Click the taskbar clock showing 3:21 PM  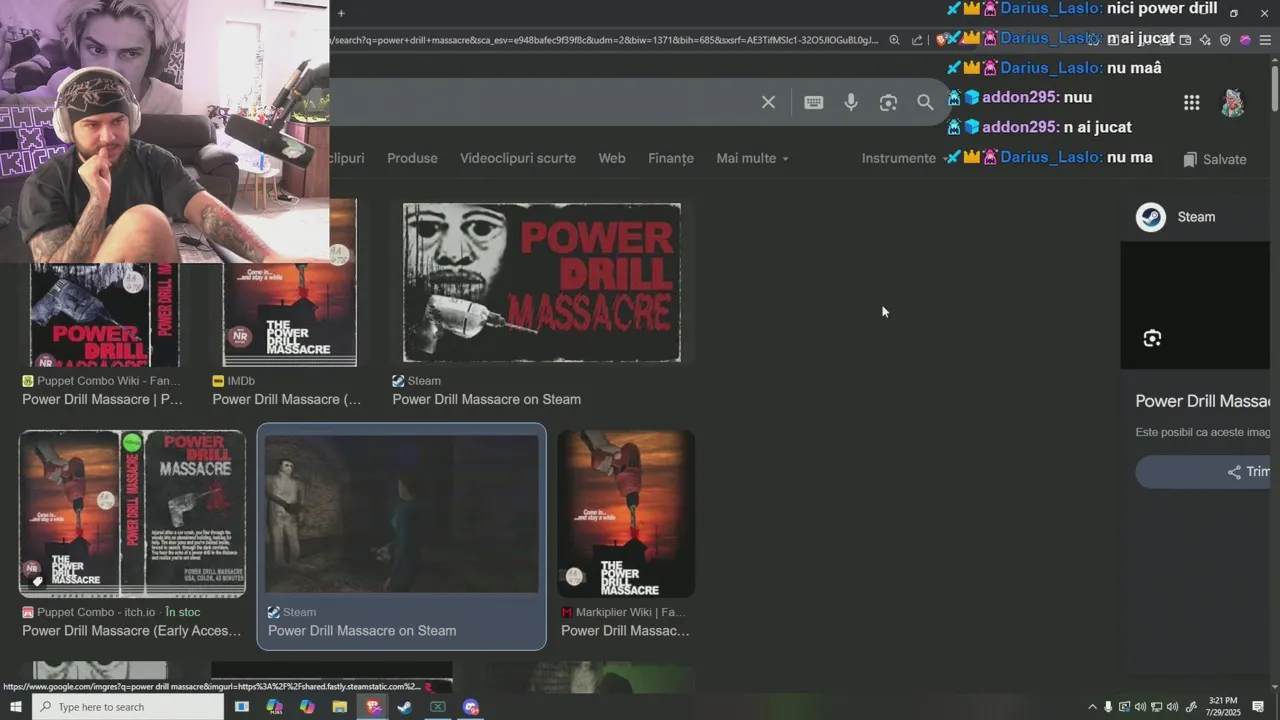1223,707
